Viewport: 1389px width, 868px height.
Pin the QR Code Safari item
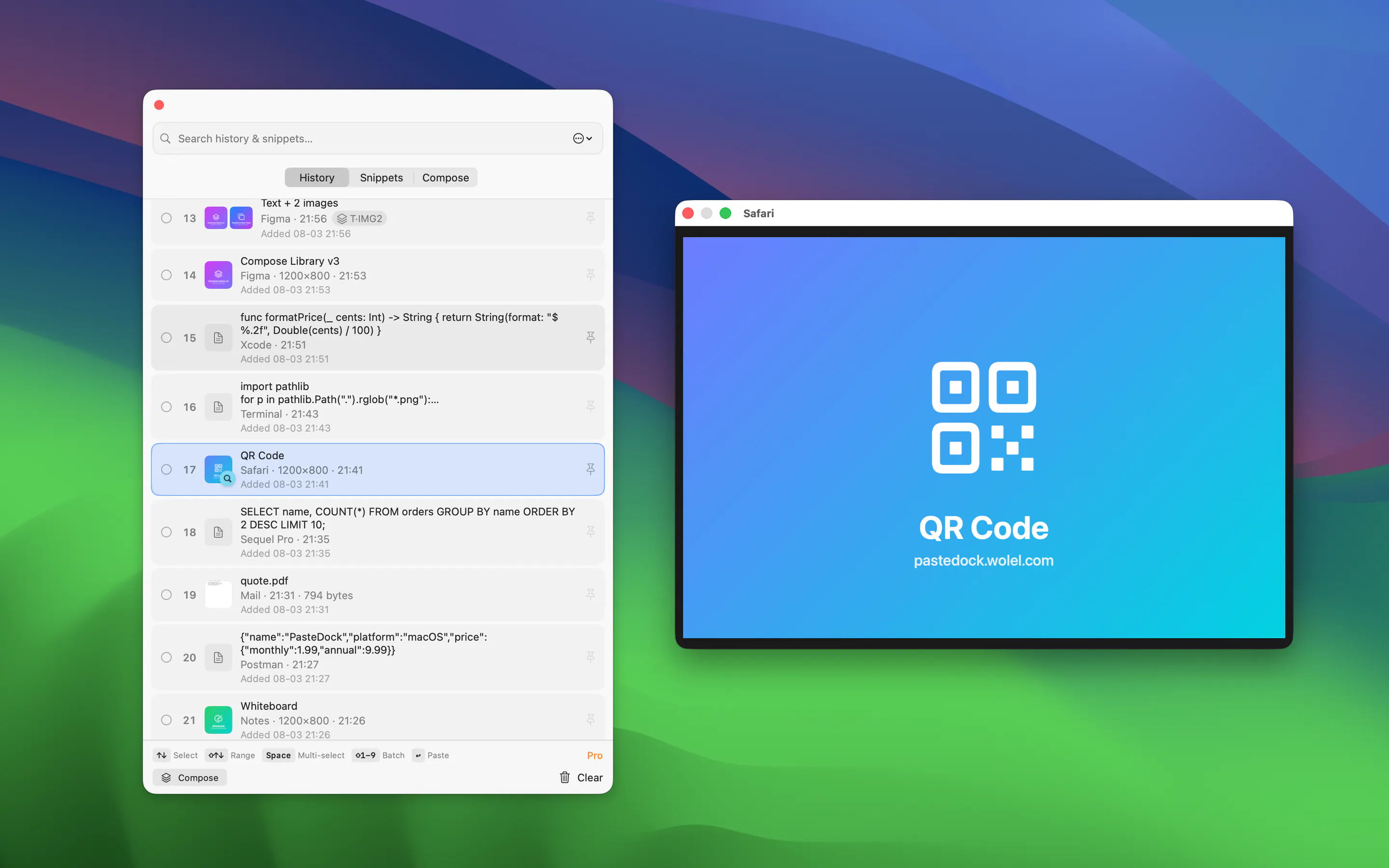point(590,470)
